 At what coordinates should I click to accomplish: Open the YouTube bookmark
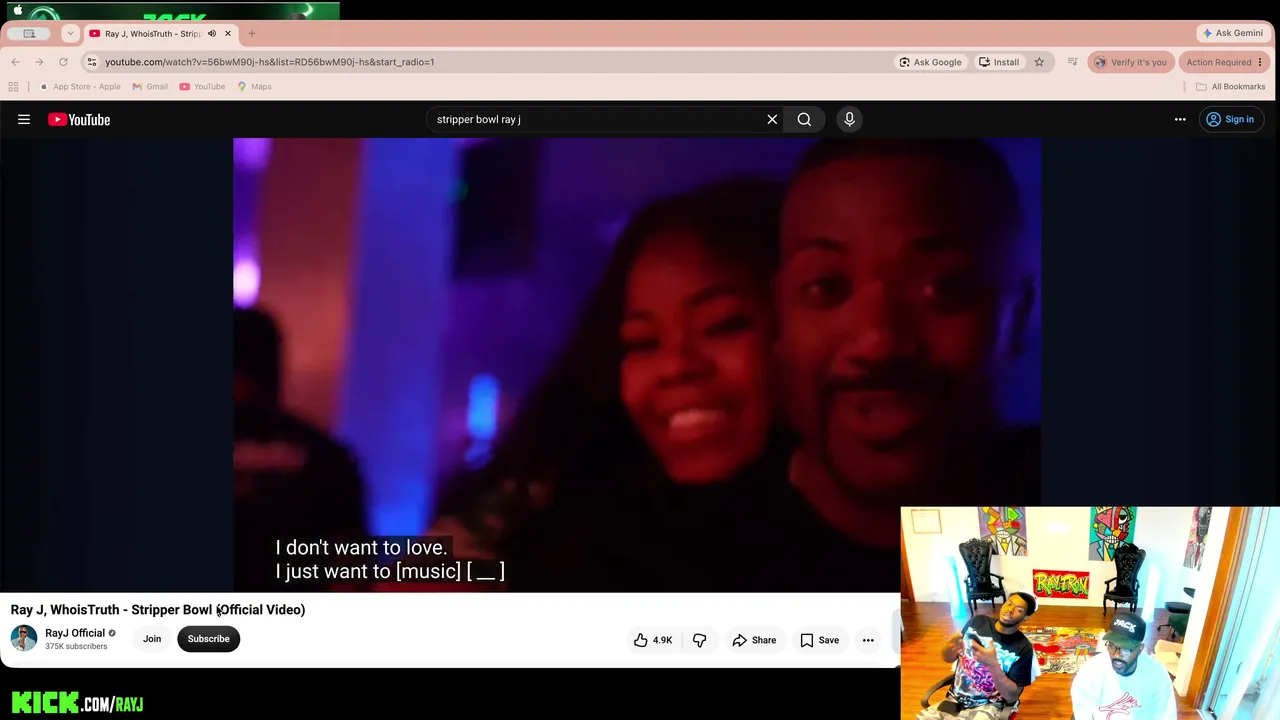(202, 87)
